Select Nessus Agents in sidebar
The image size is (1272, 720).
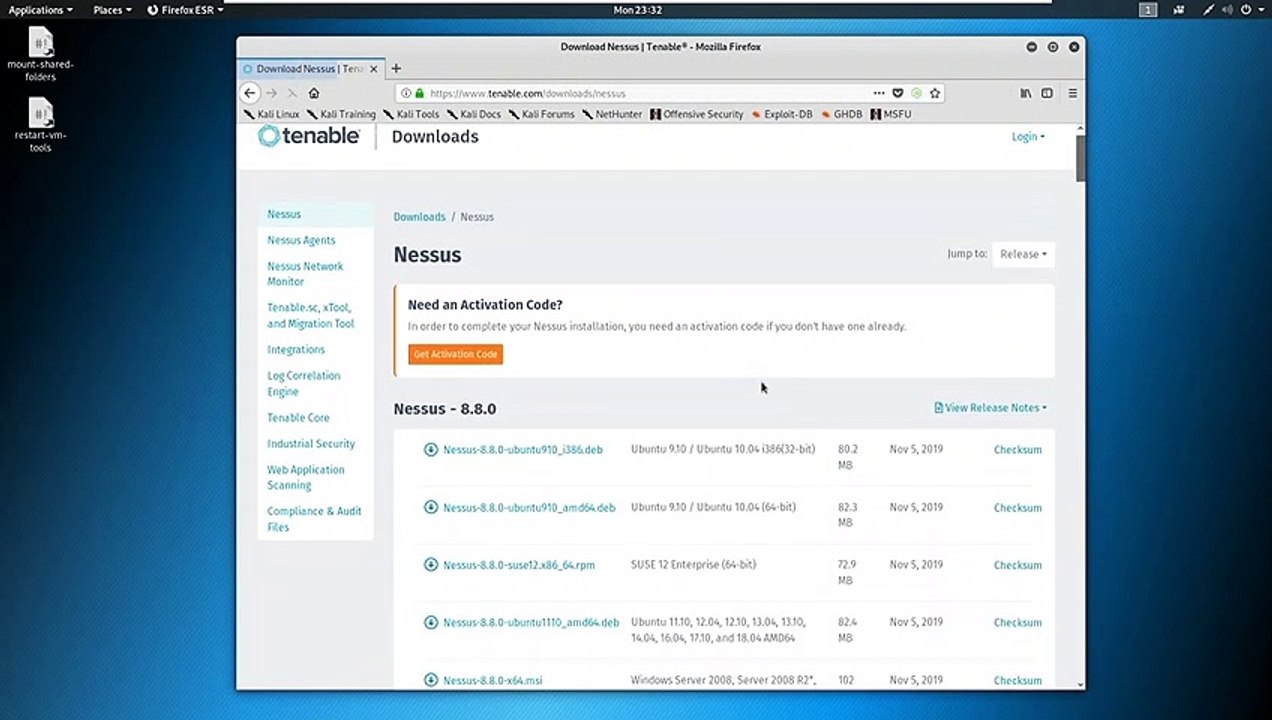coord(301,240)
